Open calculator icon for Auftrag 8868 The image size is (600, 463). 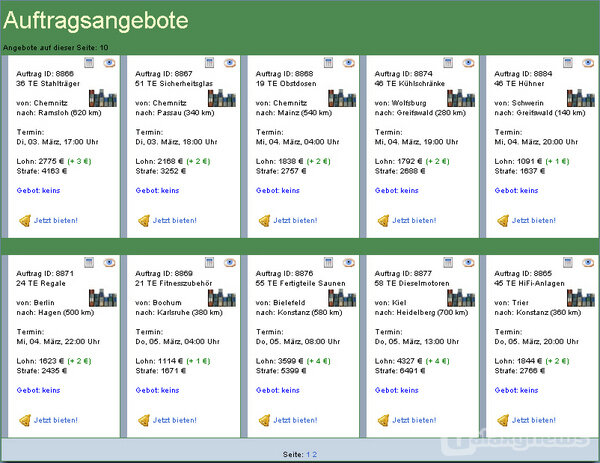tap(328, 63)
